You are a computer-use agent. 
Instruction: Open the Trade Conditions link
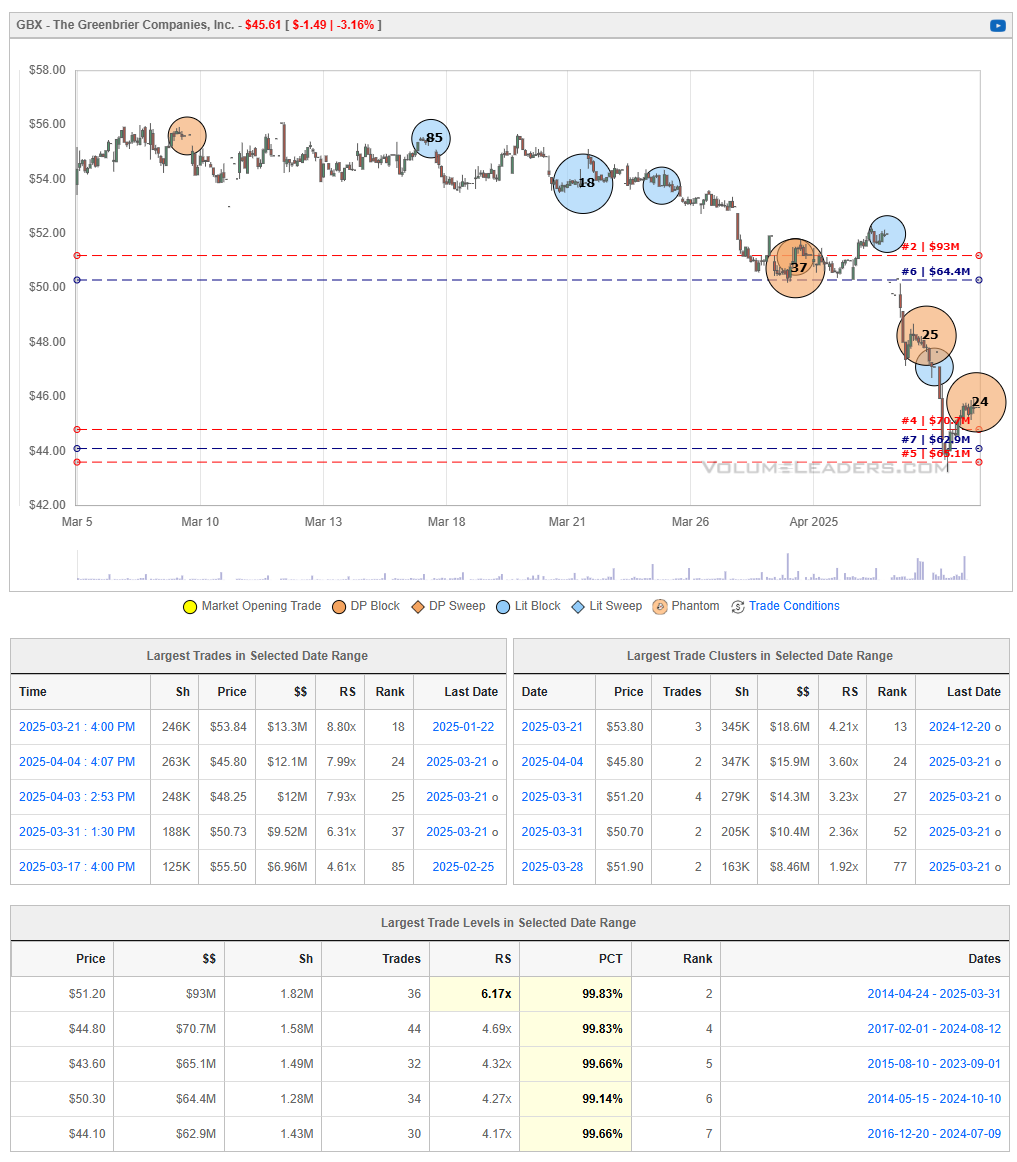tap(794, 606)
